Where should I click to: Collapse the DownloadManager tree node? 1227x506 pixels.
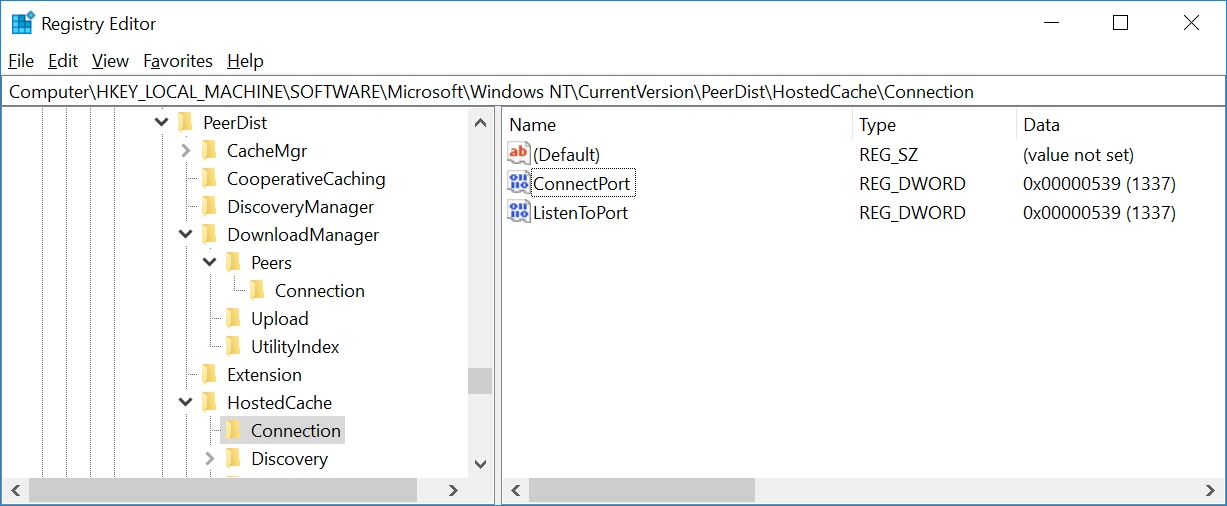tap(186, 235)
